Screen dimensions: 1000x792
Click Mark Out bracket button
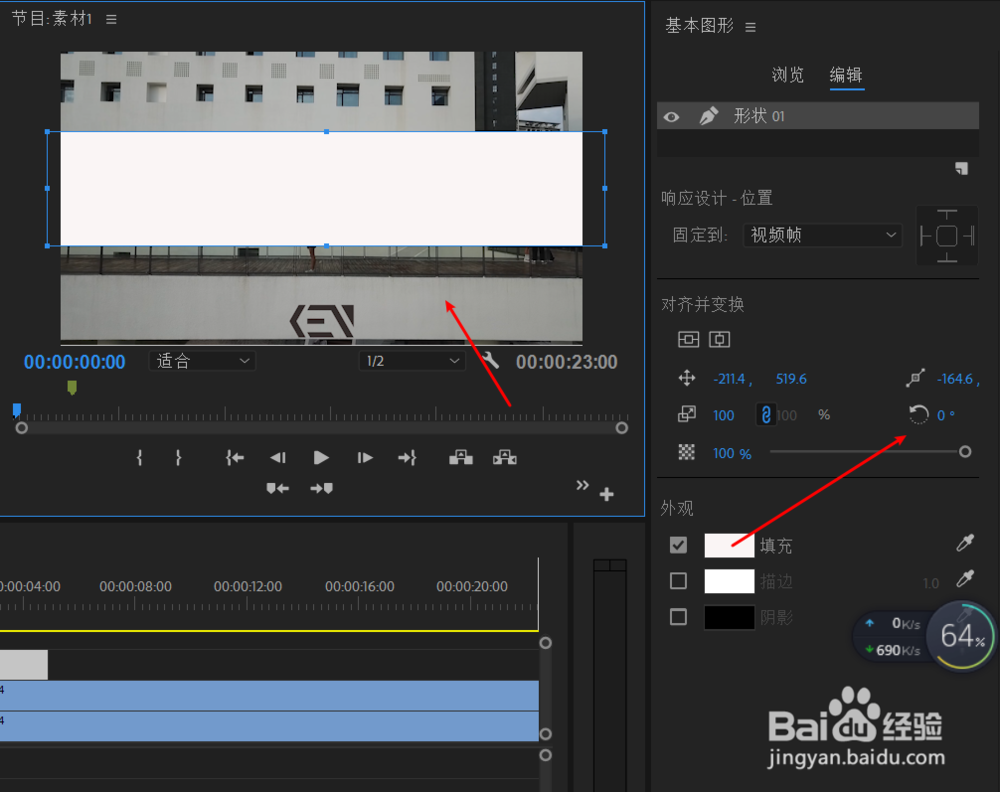tap(179, 457)
